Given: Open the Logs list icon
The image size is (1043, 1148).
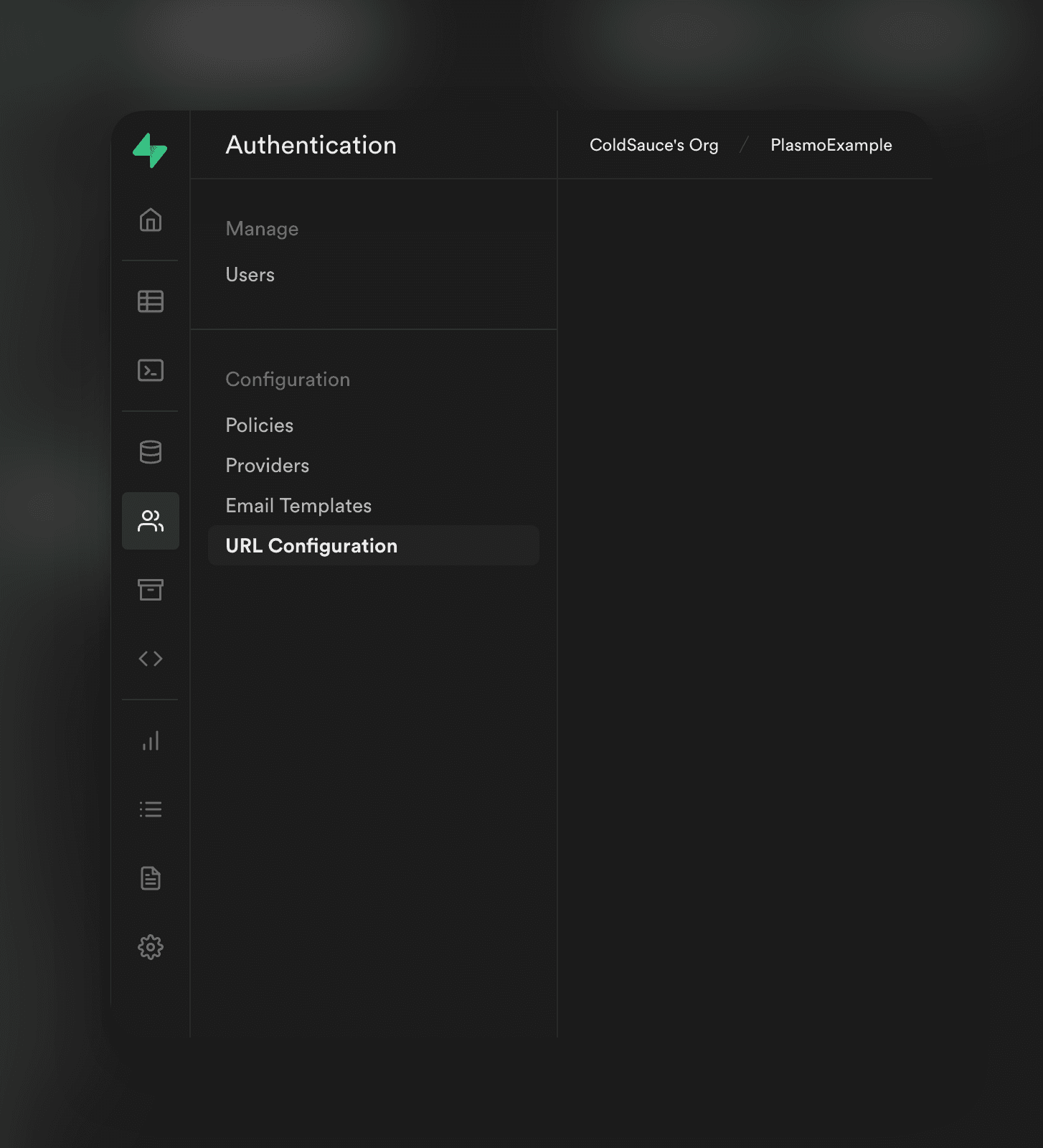Looking at the screenshot, I should coord(151,809).
